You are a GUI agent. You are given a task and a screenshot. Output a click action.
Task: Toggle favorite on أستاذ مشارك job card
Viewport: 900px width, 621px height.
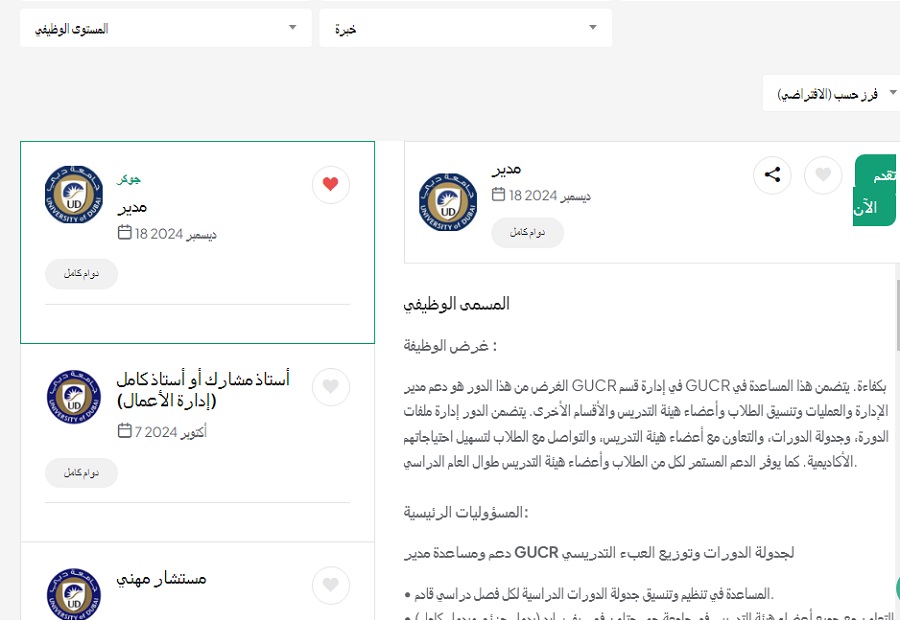click(x=331, y=386)
